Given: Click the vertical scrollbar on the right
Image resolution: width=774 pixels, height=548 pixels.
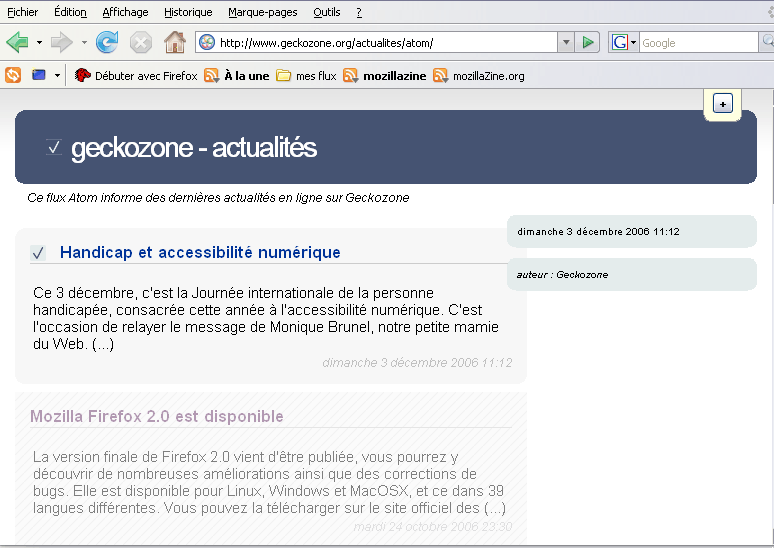Looking at the screenshot, I should click(771, 316).
